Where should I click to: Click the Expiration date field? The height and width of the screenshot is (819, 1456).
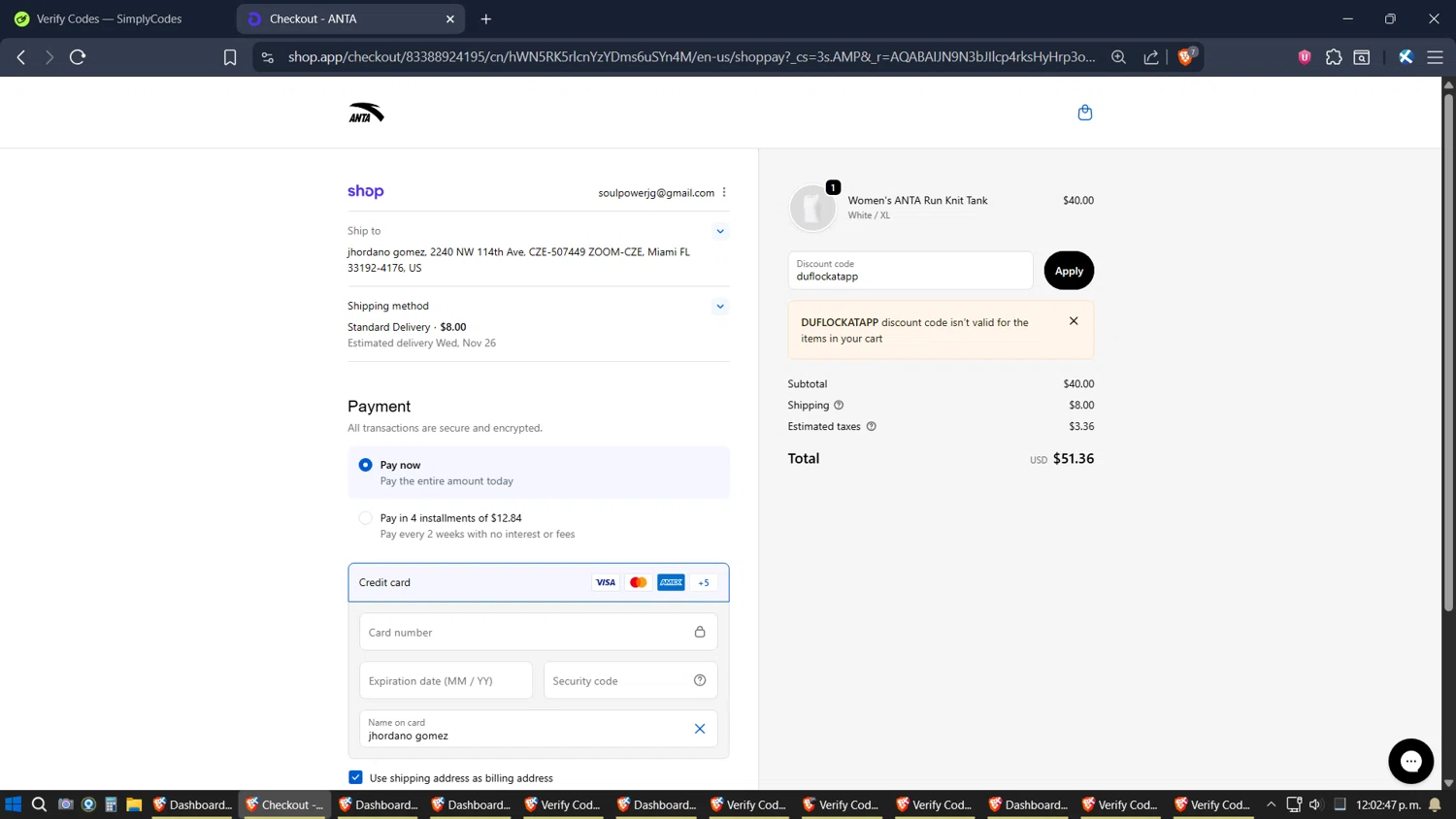(446, 680)
